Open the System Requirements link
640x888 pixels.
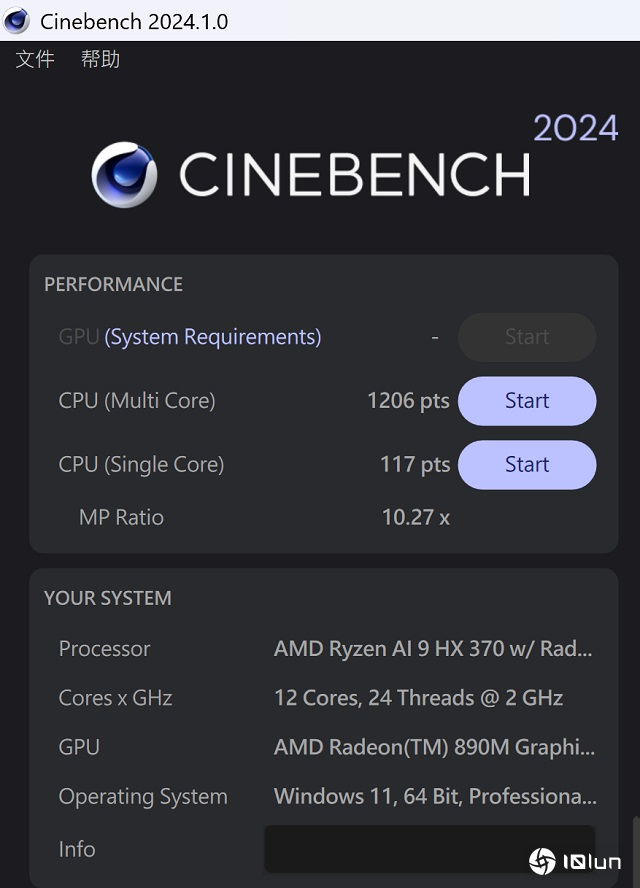pyautogui.click(x=213, y=337)
